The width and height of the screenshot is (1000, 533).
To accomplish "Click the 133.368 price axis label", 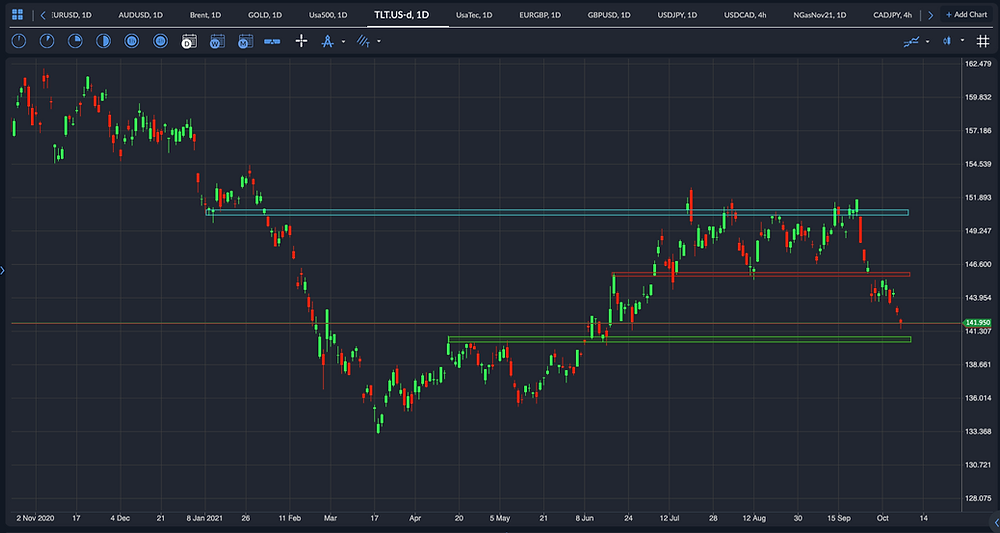I will 980,432.
